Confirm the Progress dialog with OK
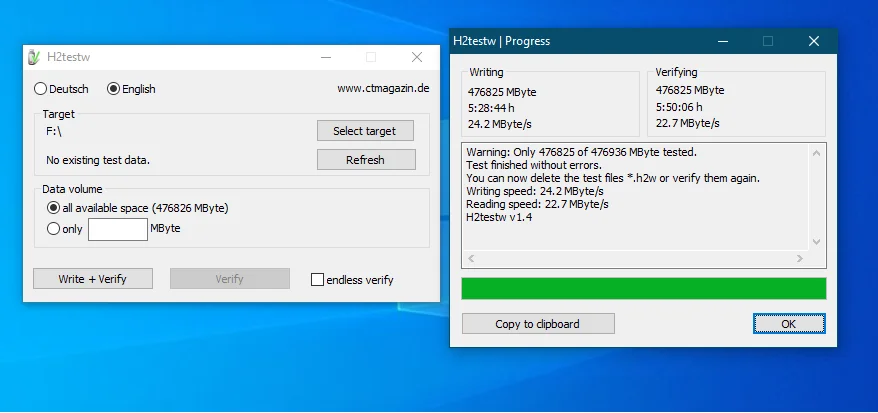 tap(789, 324)
